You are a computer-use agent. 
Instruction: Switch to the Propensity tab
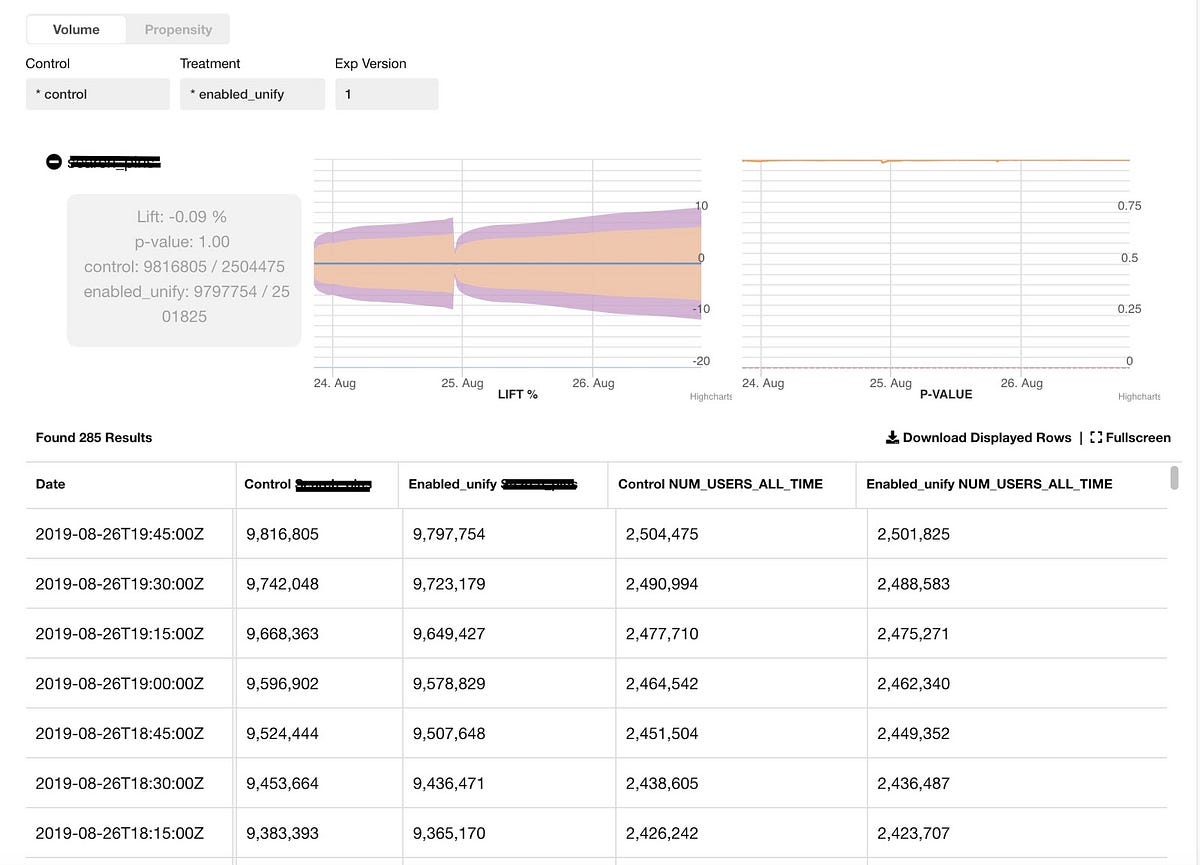177,29
